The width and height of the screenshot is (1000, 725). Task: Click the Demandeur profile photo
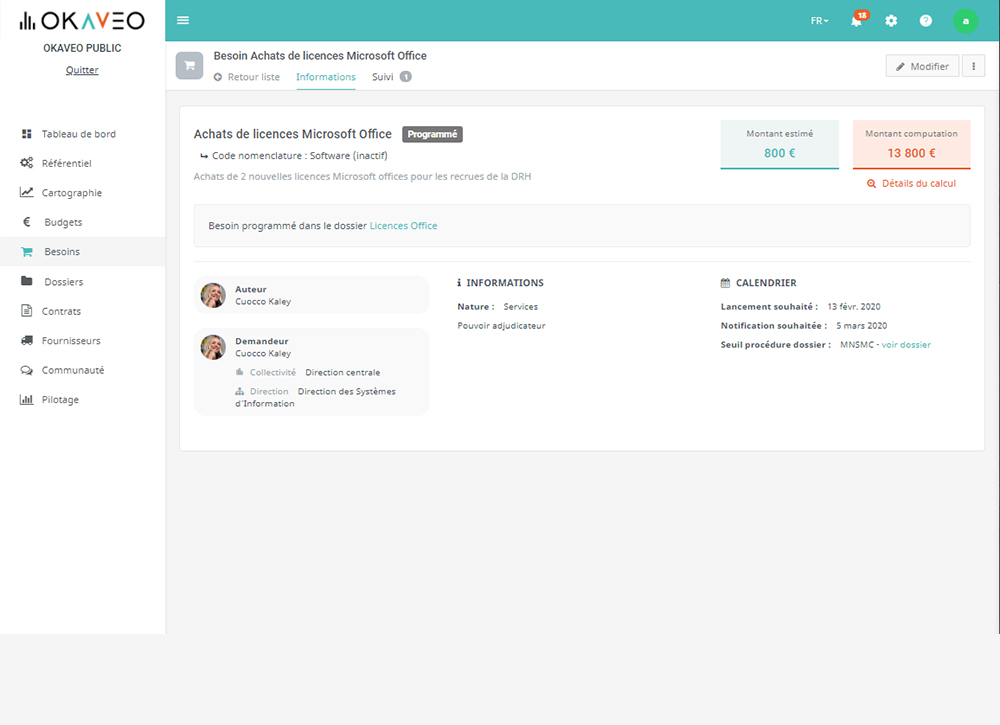pyautogui.click(x=213, y=347)
